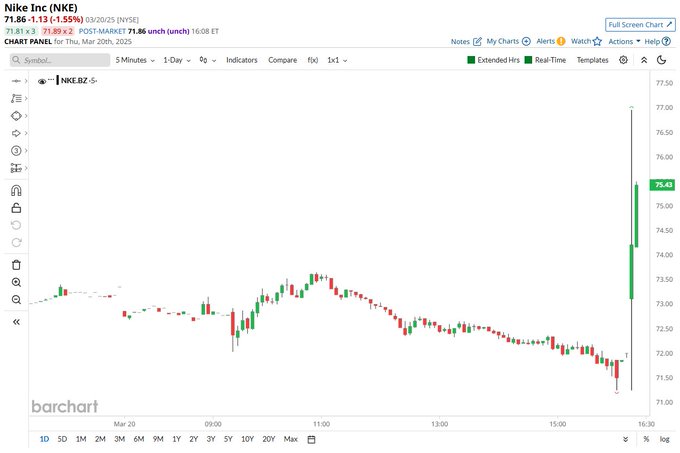Toggle the drawing lock icon
680x453 pixels.
pos(16,208)
